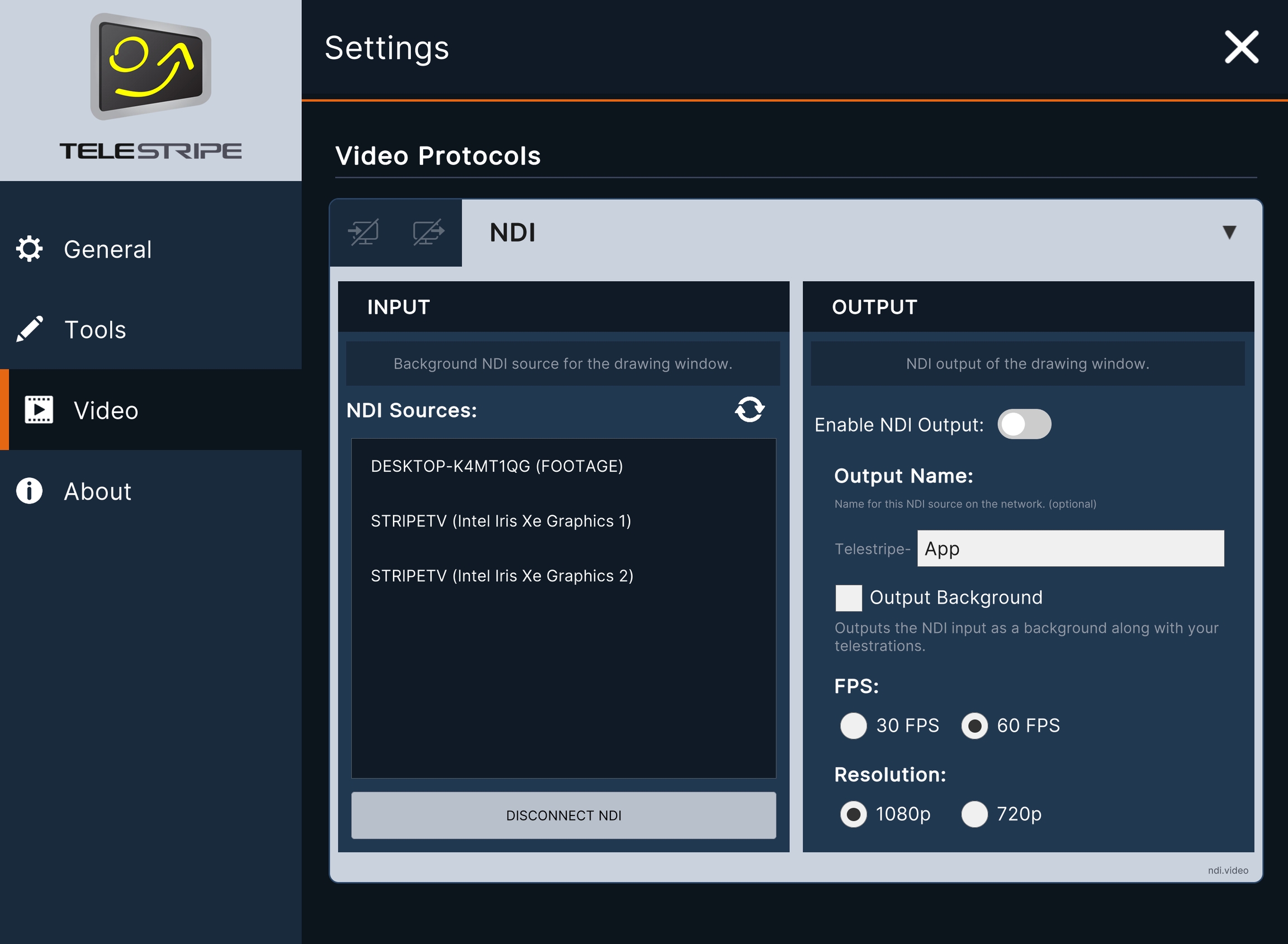Toggle Enable NDI Output switch

1024,424
